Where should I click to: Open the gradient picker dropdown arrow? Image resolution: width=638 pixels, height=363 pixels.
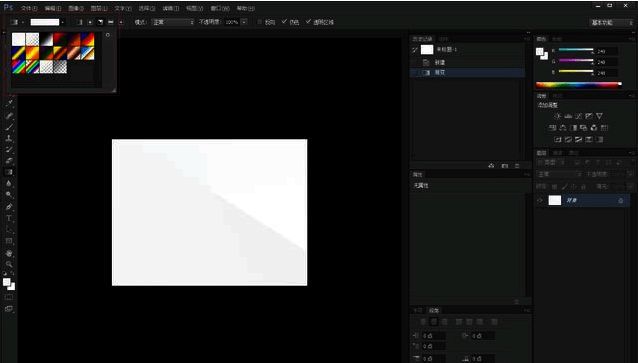pyautogui.click(x=63, y=22)
